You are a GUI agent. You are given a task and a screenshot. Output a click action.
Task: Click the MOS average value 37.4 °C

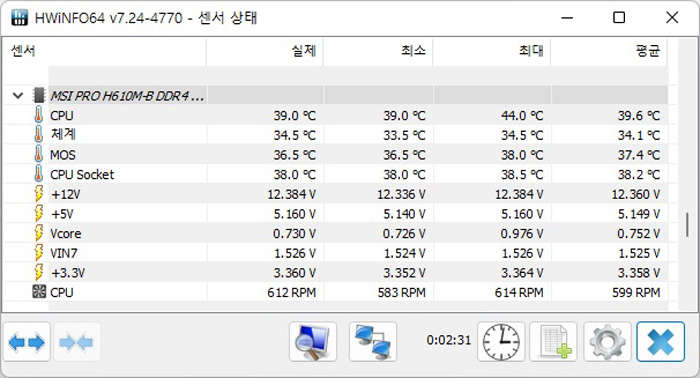[639, 155]
